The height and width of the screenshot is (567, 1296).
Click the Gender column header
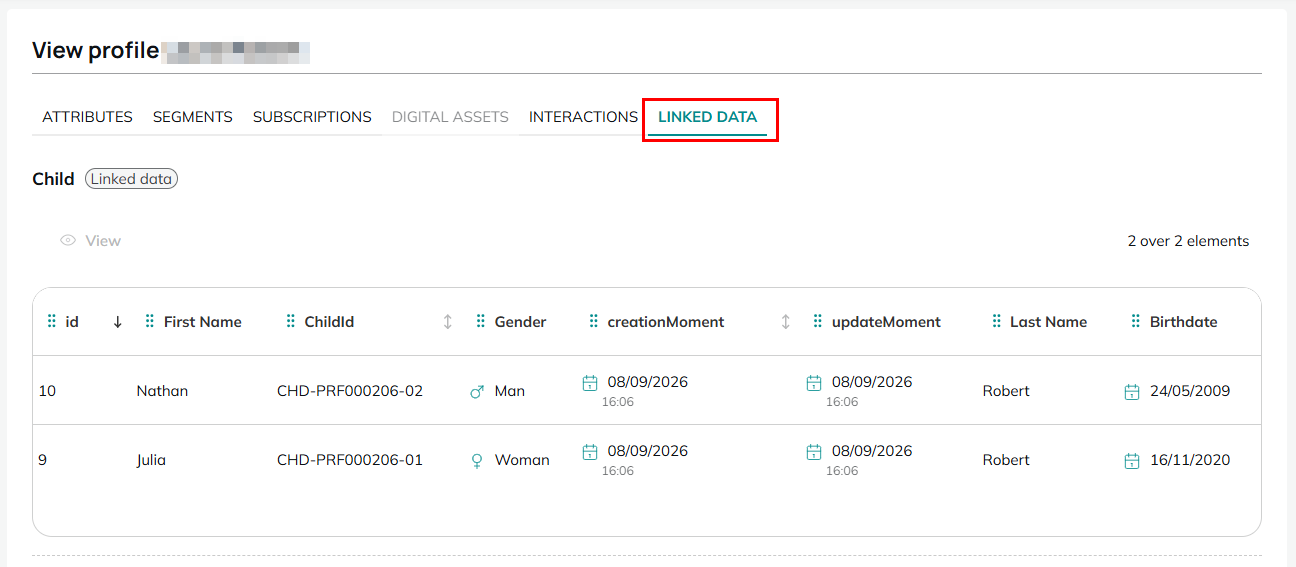[x=521, y=322]
